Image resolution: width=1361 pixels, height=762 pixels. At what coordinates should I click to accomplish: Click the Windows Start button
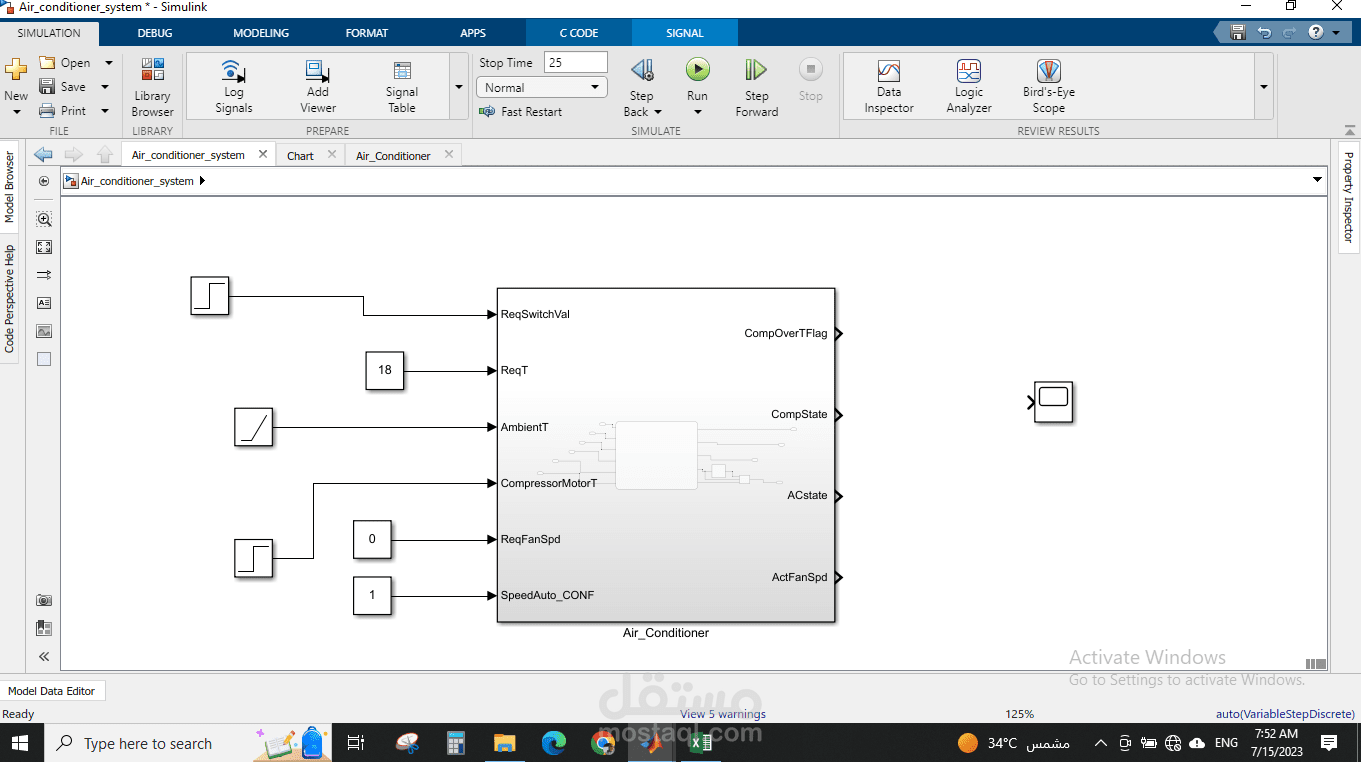[x=20, y=743]
